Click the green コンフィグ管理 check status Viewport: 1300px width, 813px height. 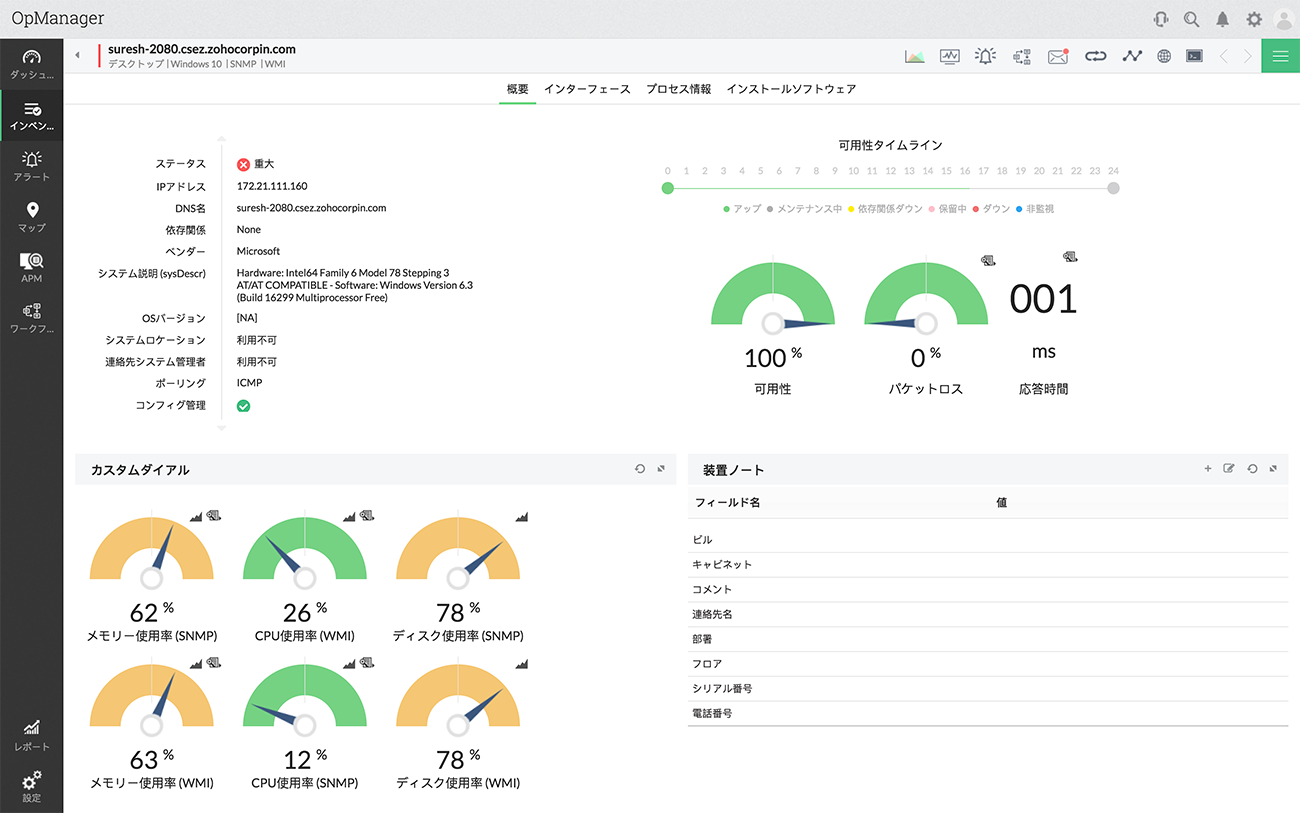[x=243, y=406]
